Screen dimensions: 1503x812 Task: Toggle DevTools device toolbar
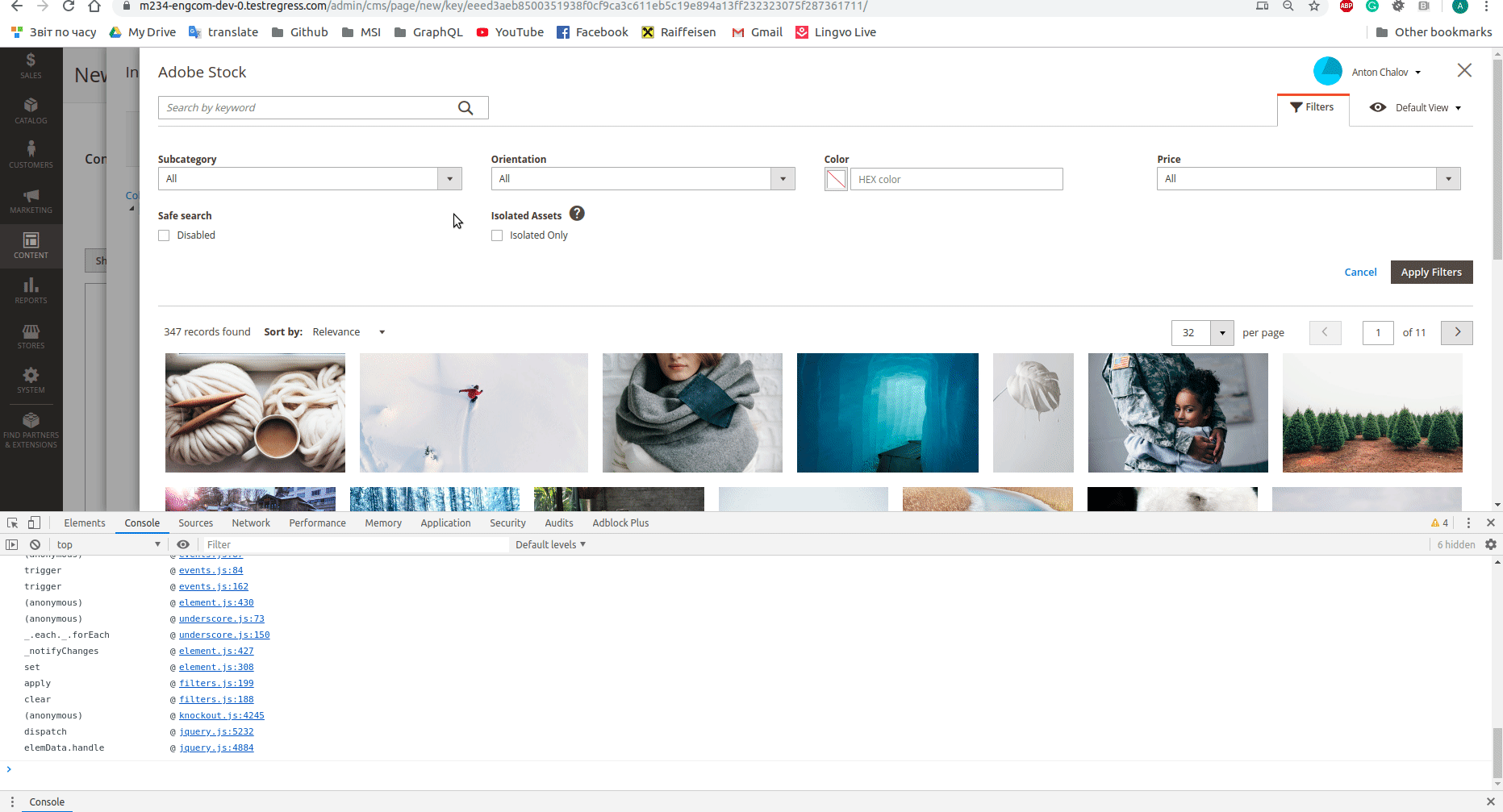(x=34, y=523)
